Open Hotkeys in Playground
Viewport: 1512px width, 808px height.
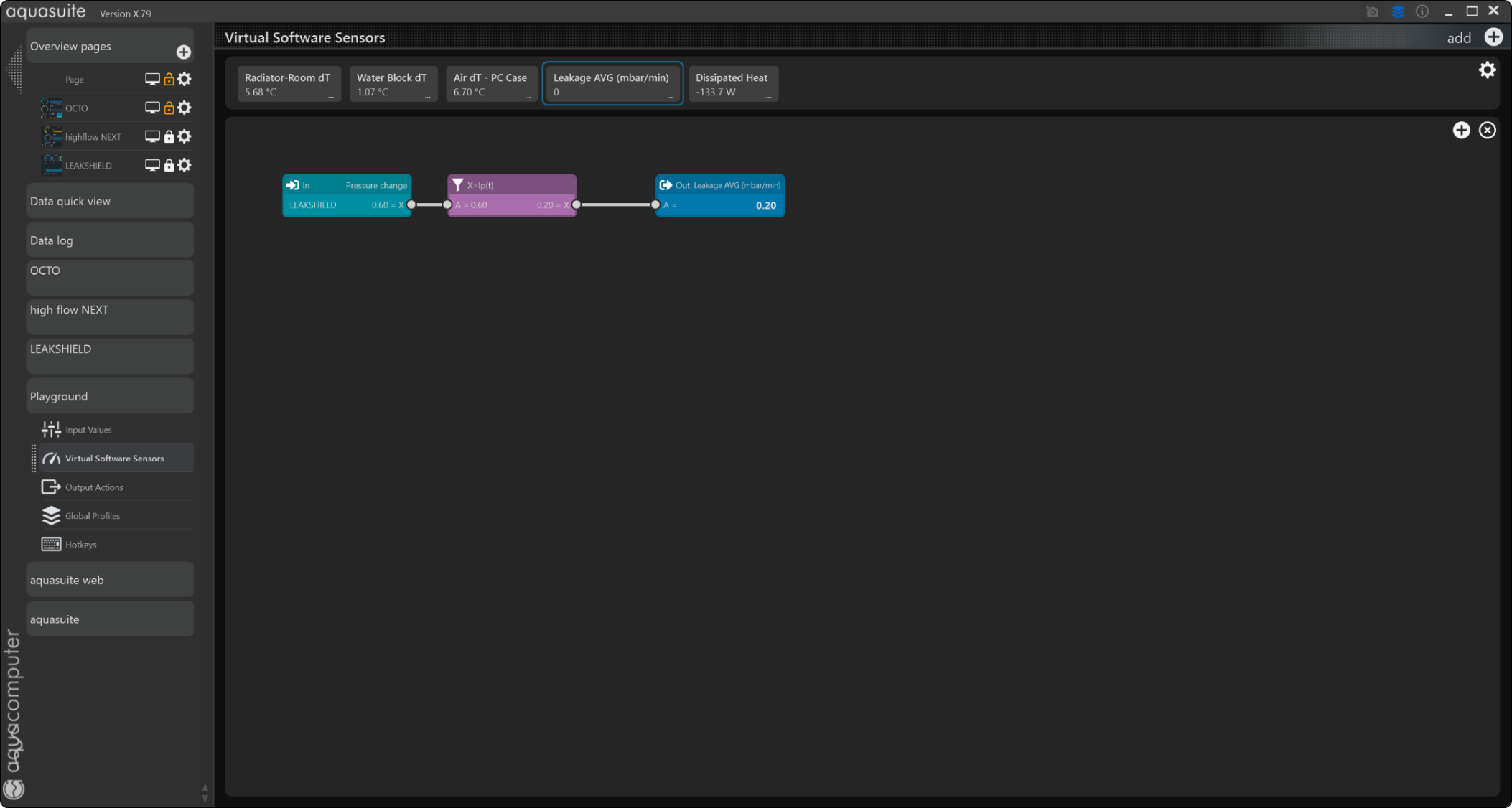tap(80, 545)
